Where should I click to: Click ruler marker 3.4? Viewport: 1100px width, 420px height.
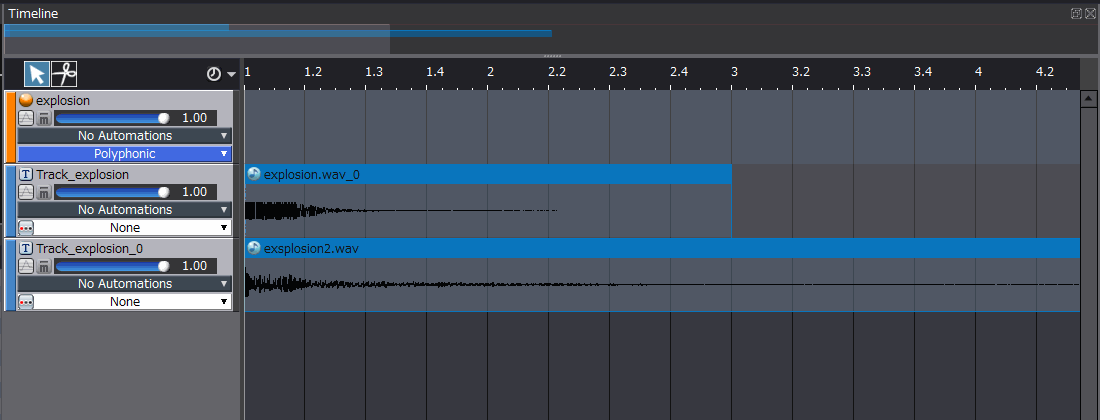point(923,72)
